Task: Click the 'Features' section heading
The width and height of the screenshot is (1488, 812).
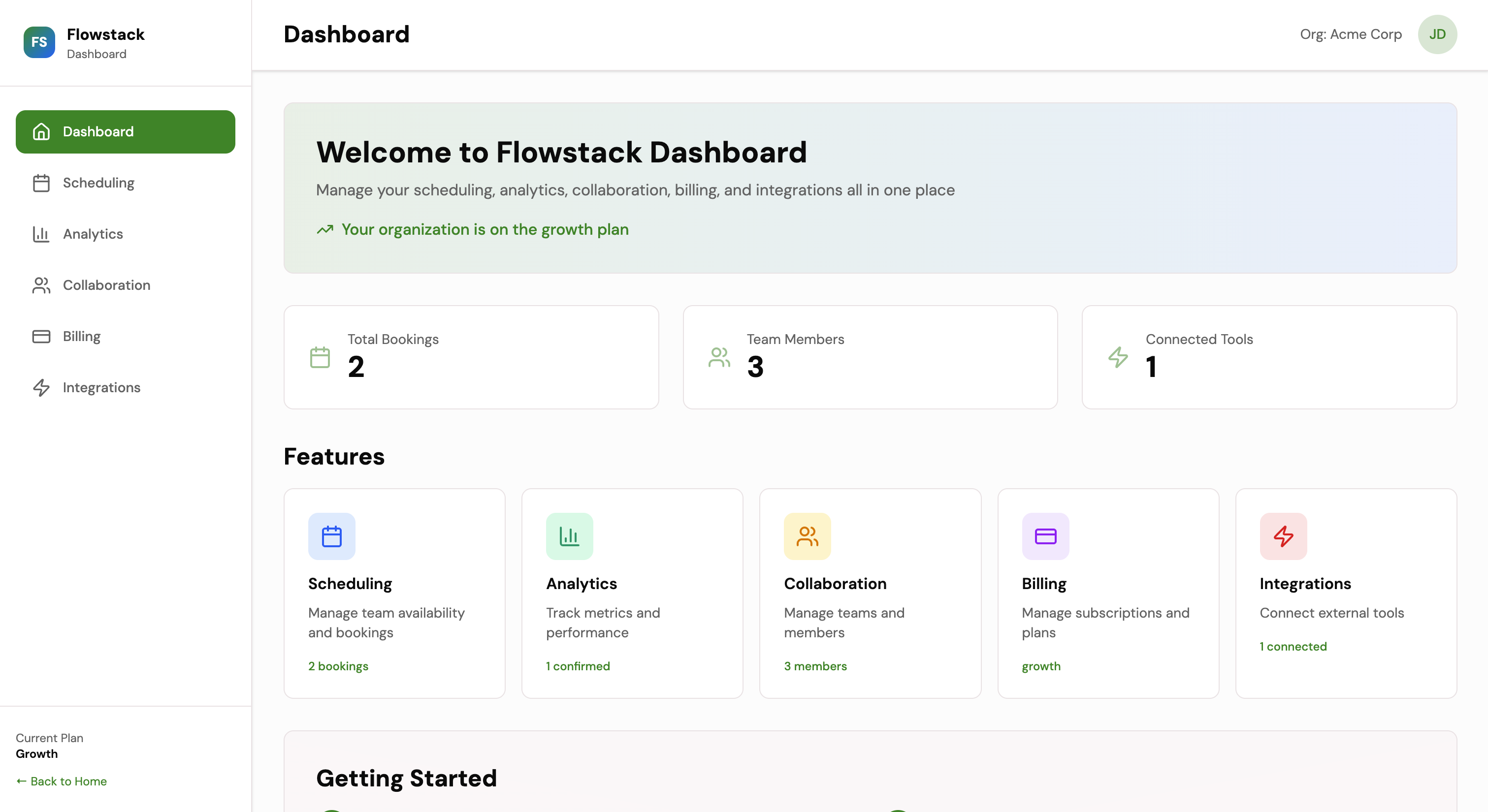Action: click(x=334, y=457)
